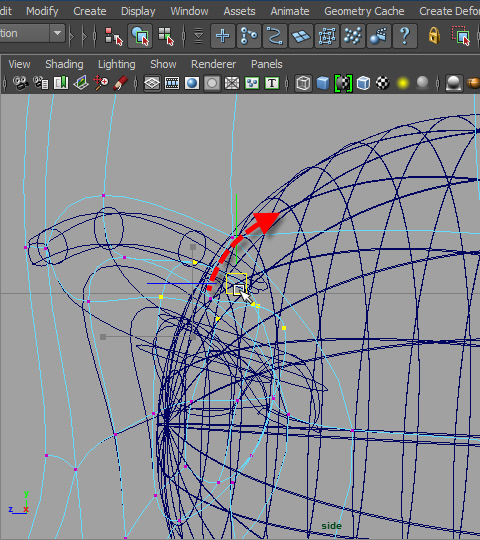Screen dimensions: 480x540
Task: Select by hierarchy and combinations icon
Action: [114, 36]
